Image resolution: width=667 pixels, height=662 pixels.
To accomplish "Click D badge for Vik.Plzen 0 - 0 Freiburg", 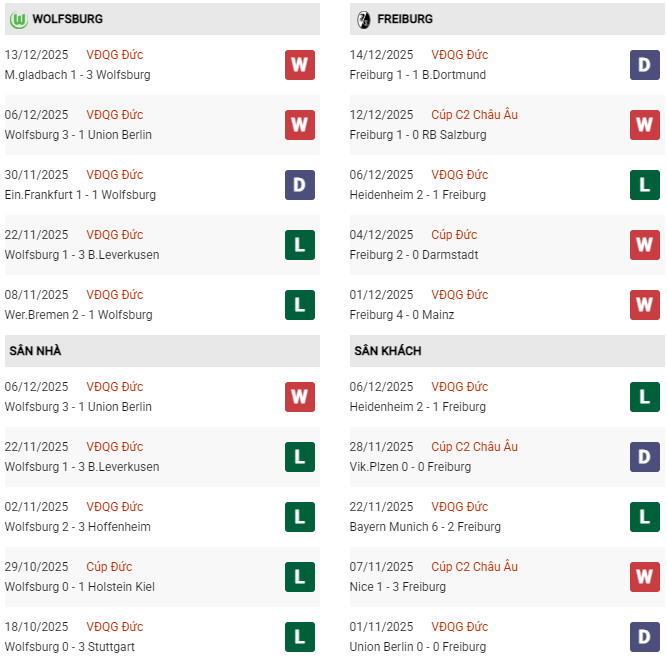I will coord(645,457).
